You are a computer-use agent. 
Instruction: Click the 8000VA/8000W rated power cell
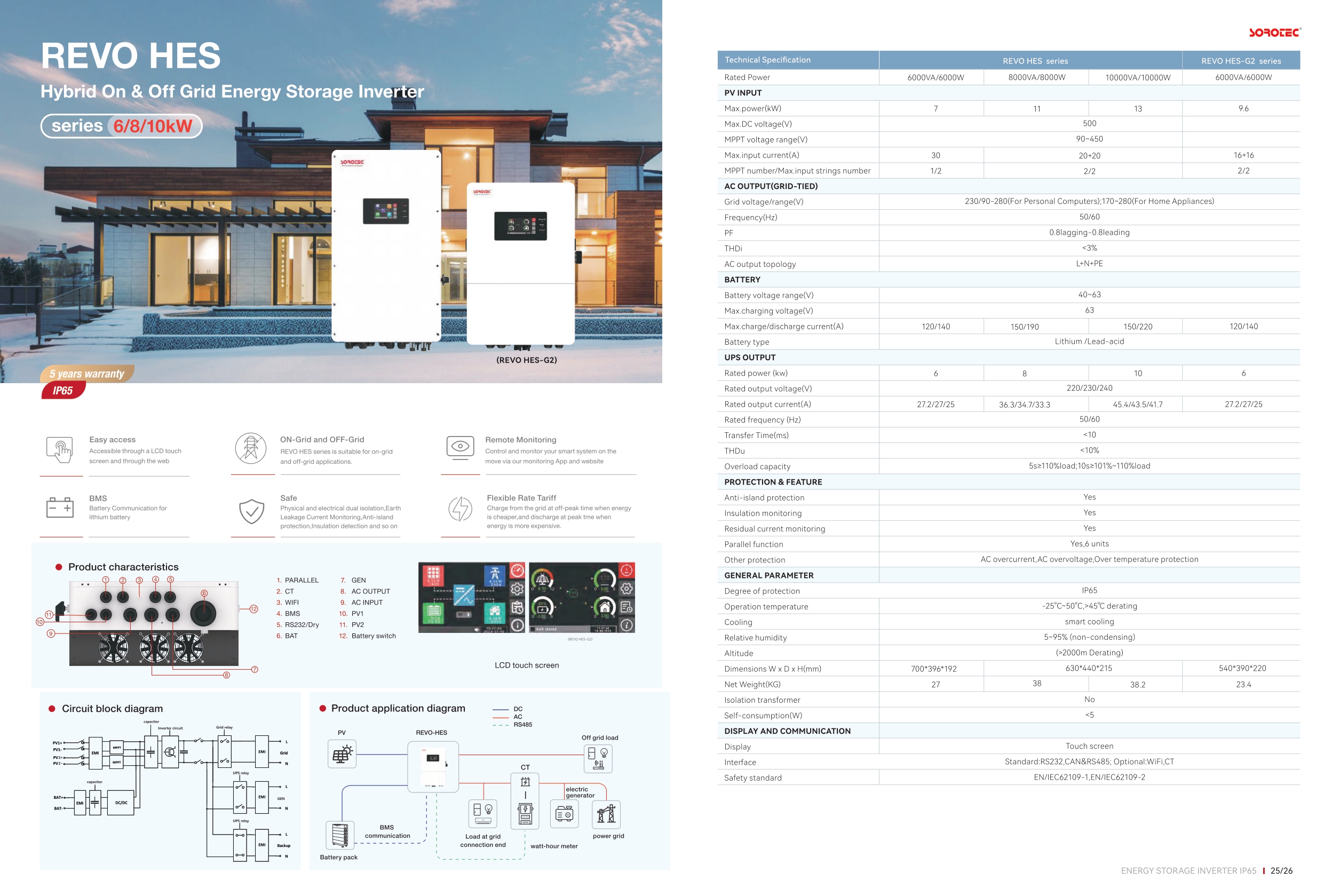click(x=1036, y=77)
